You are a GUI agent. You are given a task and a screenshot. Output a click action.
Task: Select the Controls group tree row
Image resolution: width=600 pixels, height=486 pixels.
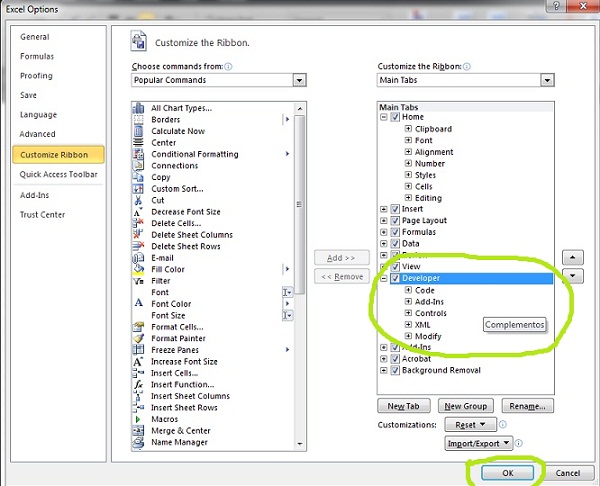(x=431, y=313)
